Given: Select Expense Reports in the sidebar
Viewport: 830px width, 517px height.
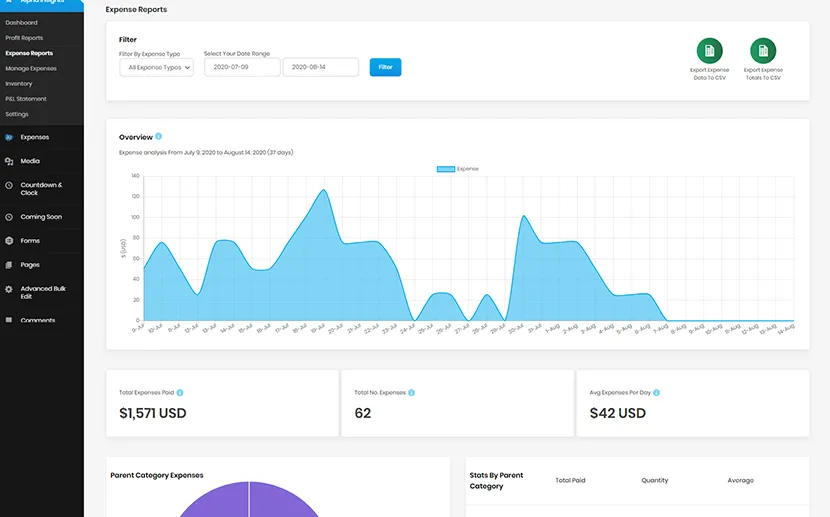Looking at the screenshot, I should [x=29, y=53].
